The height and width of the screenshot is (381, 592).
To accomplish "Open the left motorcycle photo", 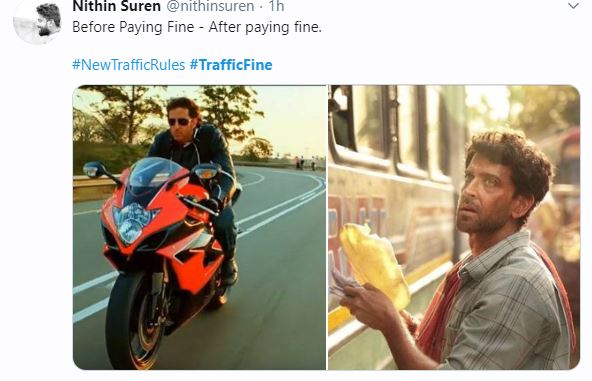I will (x=199, y=227).
